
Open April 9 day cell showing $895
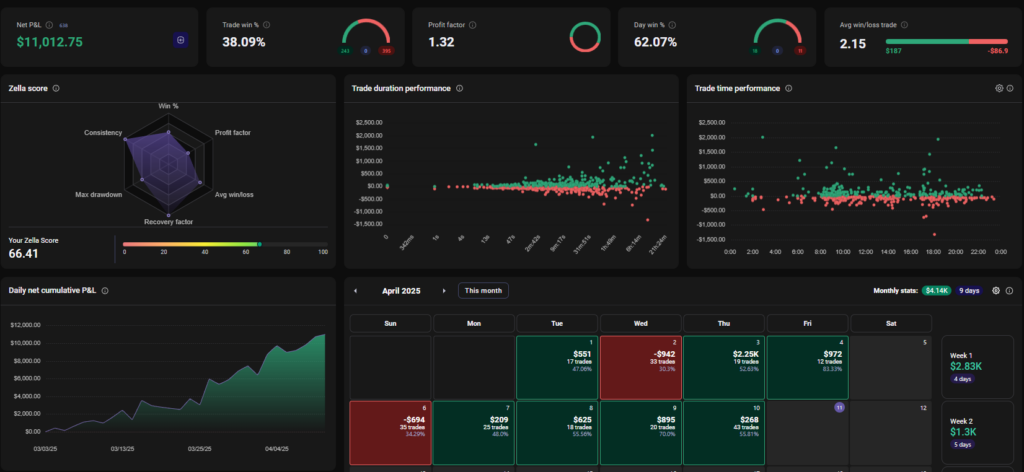point(641,433)
